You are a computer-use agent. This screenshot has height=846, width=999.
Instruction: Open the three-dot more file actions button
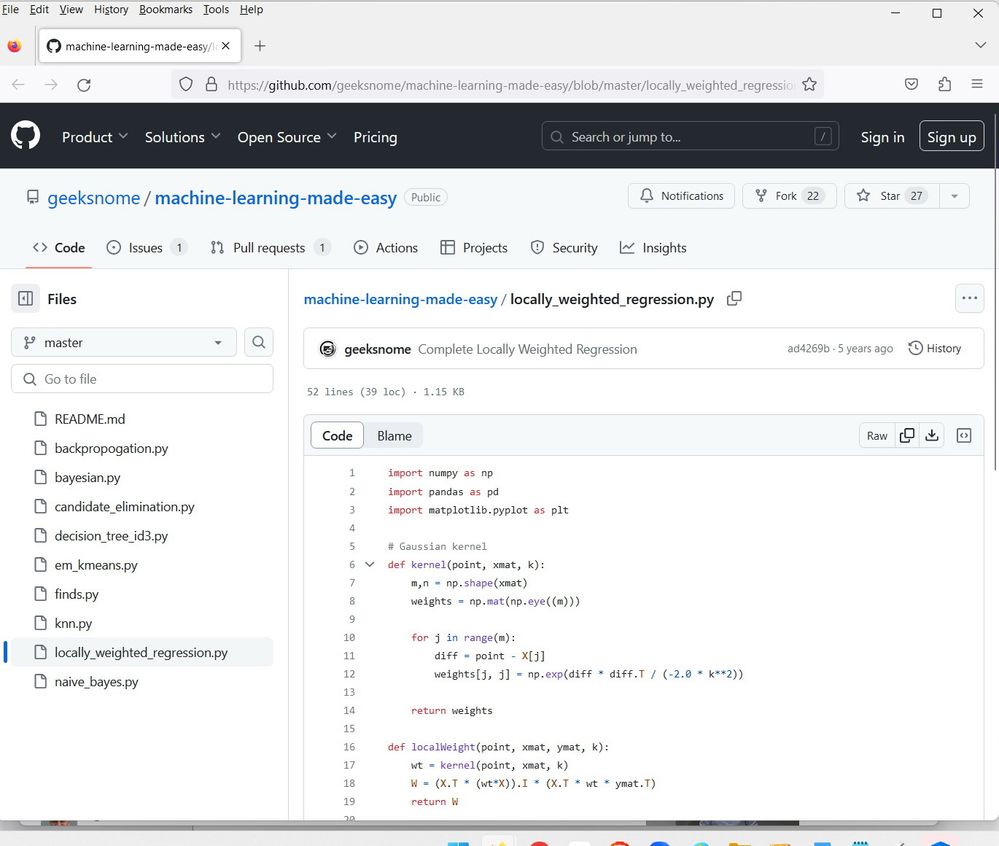pos(970,298)
